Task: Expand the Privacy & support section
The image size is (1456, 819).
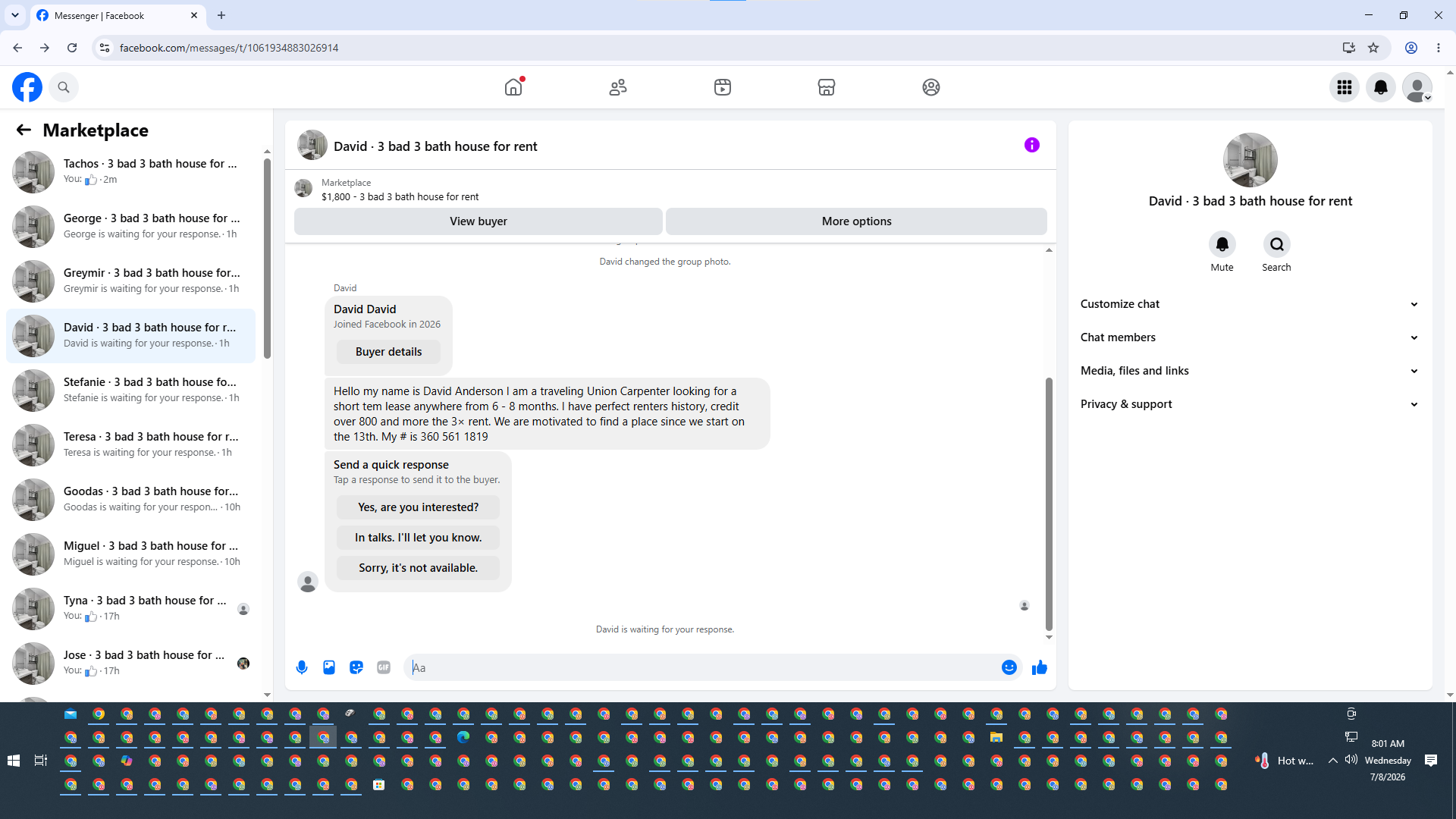Action: point(1250,404)
